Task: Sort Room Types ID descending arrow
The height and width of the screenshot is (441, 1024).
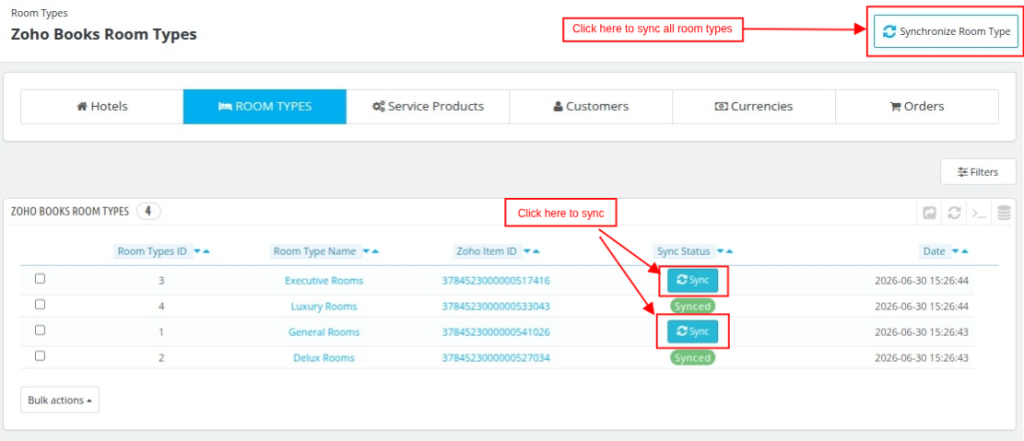Action: [x=198, y=252]
